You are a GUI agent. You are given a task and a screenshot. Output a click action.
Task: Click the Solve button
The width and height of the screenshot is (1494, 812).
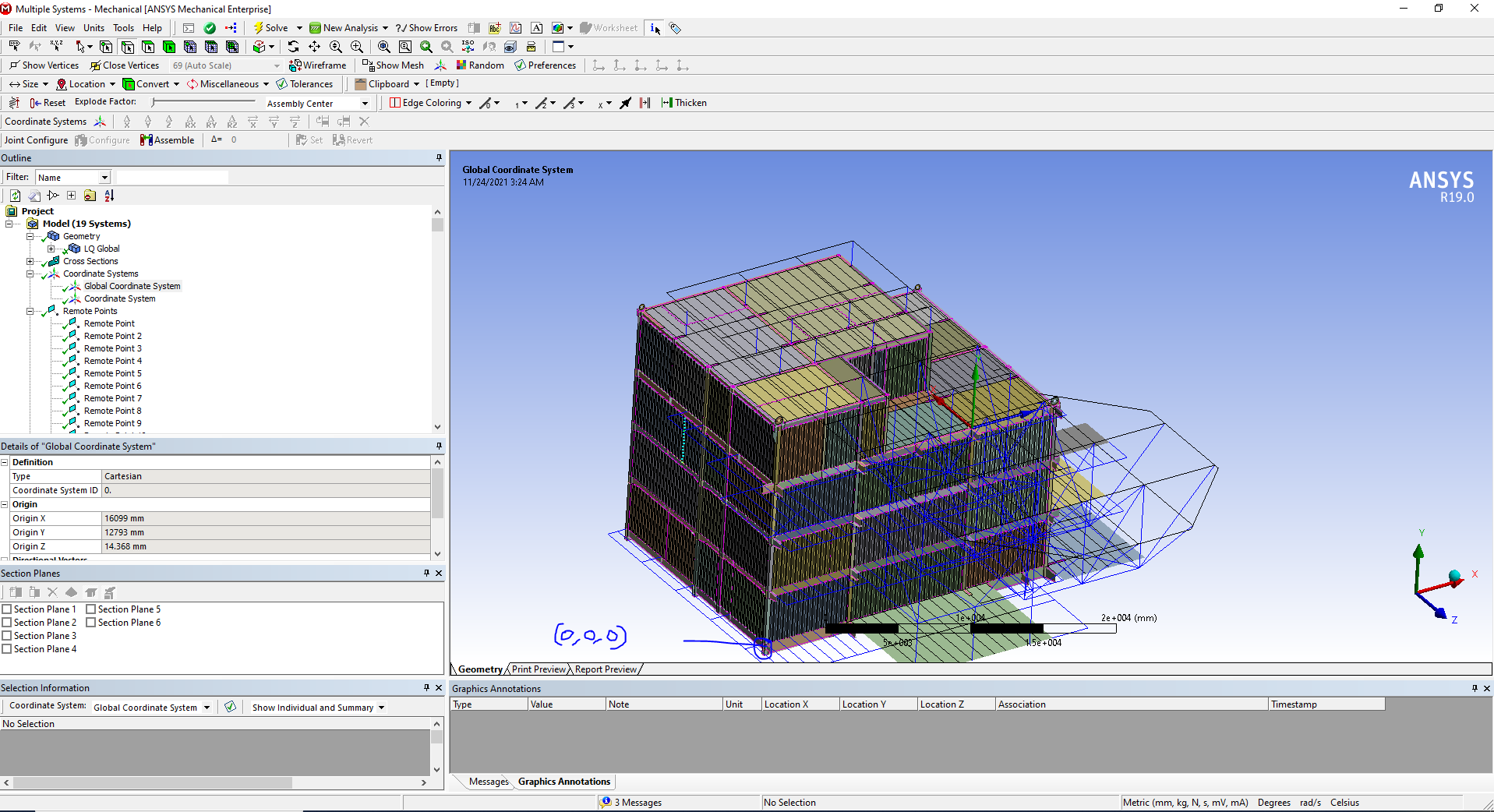[270, 28]
